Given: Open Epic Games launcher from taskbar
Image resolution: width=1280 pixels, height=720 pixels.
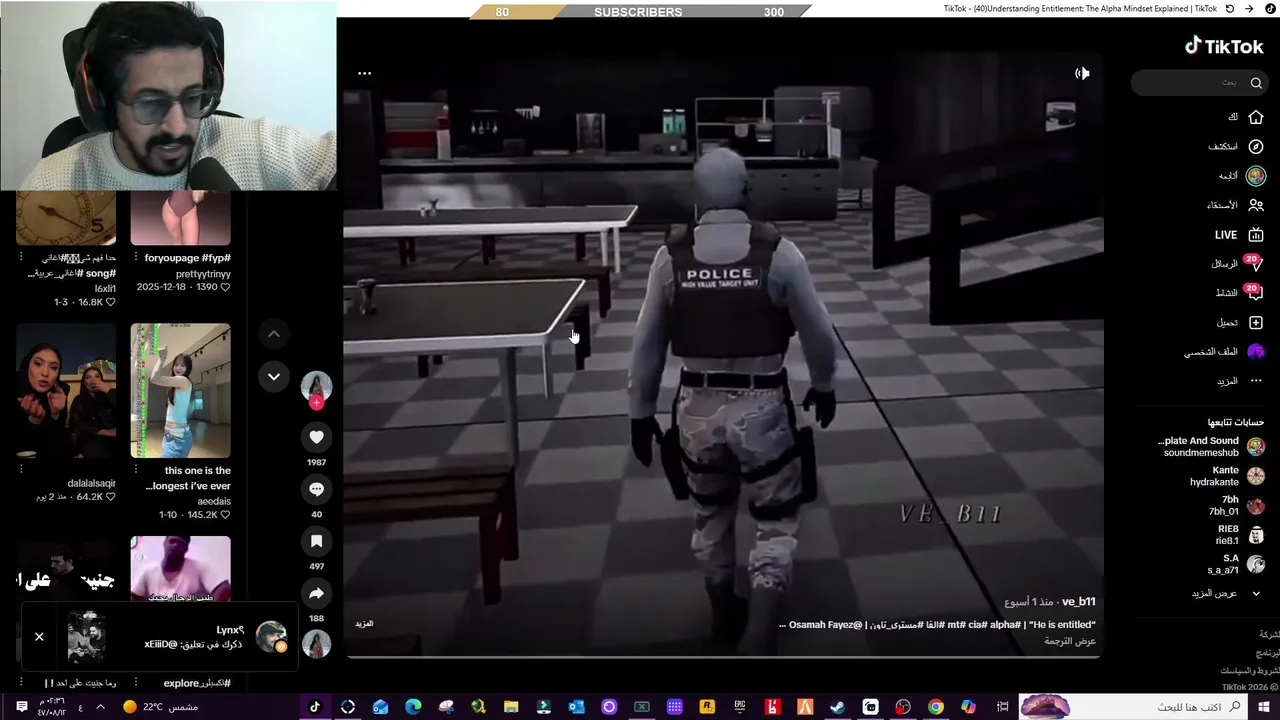Looking at the screenshot, I should (x=740, y=707).
